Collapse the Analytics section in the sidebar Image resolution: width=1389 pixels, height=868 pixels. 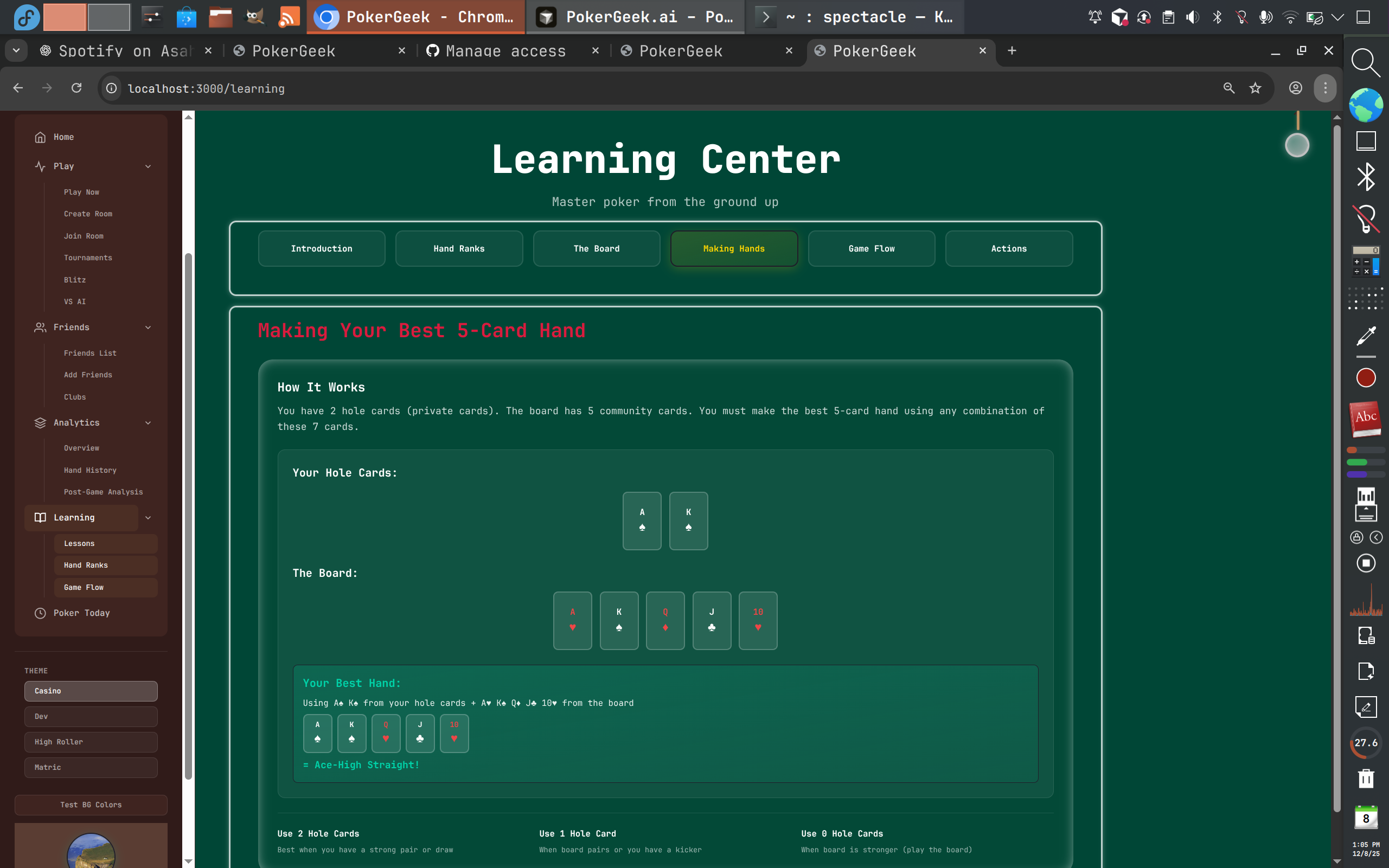click(x=149, y=422)
